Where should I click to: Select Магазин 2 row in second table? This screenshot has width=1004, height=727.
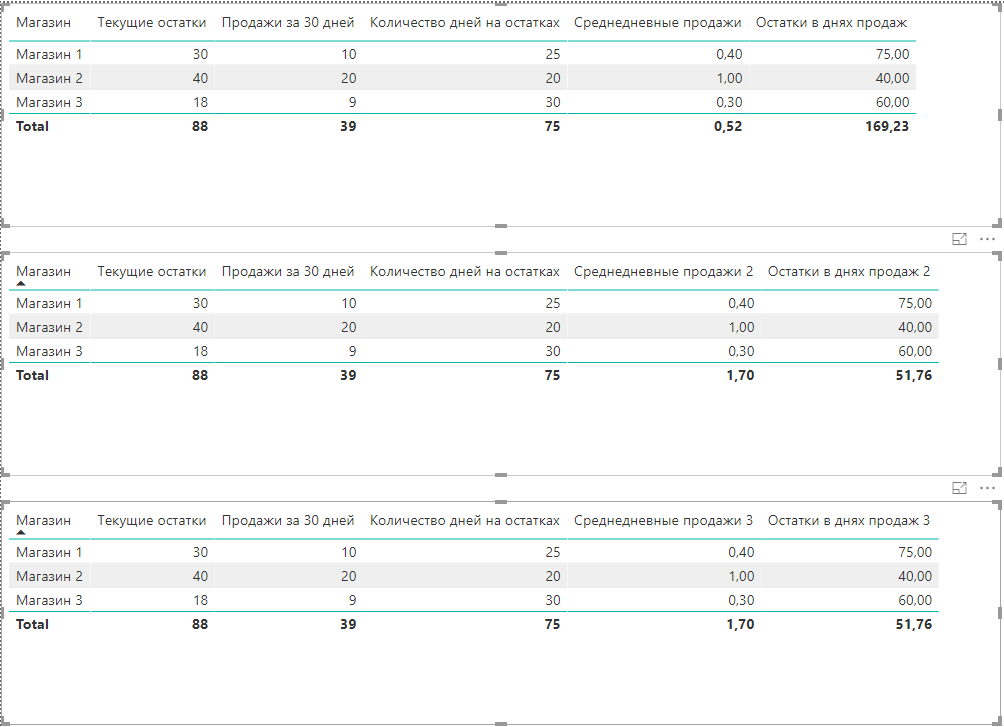(x=474, y=327)
